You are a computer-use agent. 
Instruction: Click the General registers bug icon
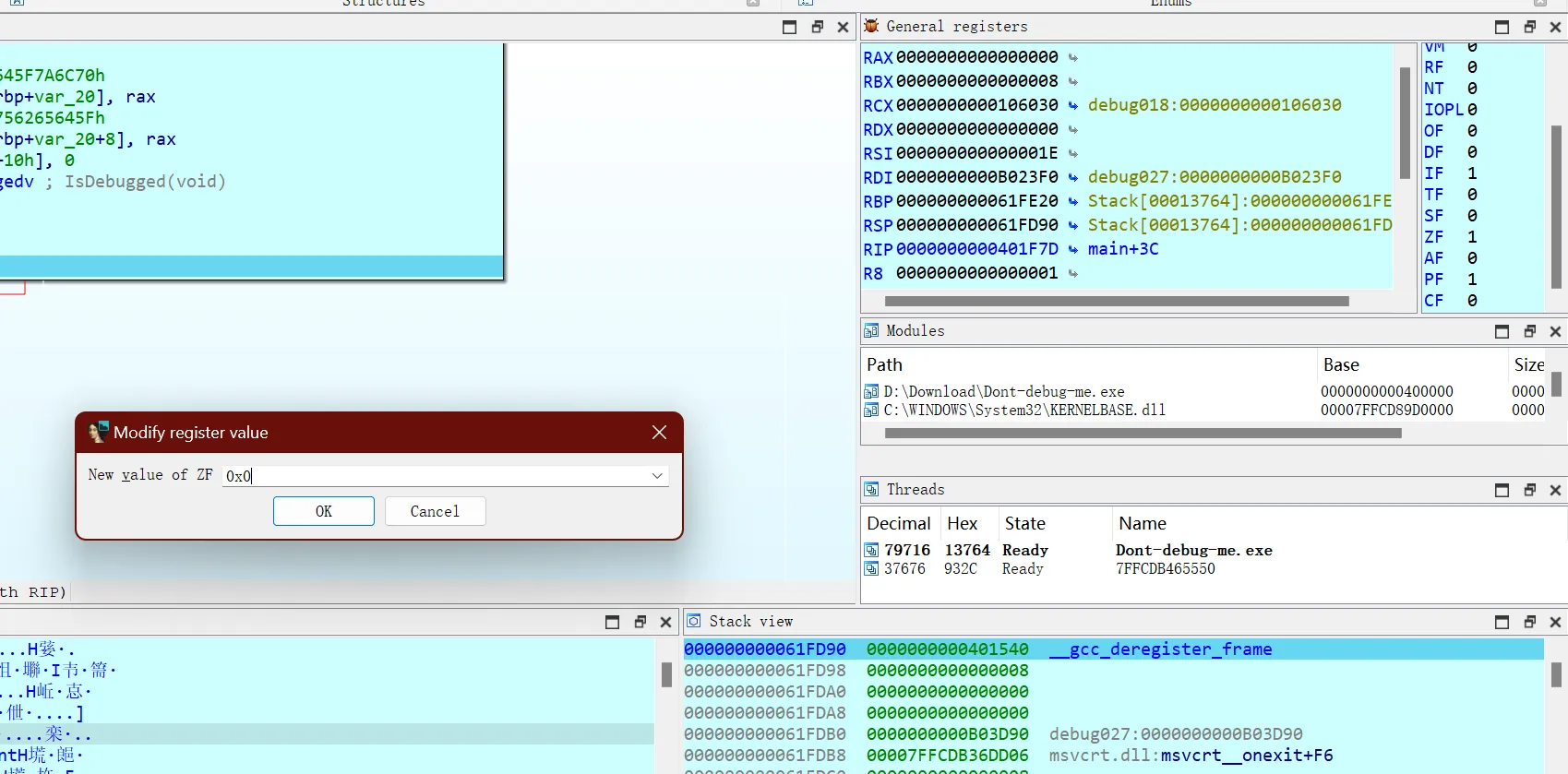coord(871,26)
